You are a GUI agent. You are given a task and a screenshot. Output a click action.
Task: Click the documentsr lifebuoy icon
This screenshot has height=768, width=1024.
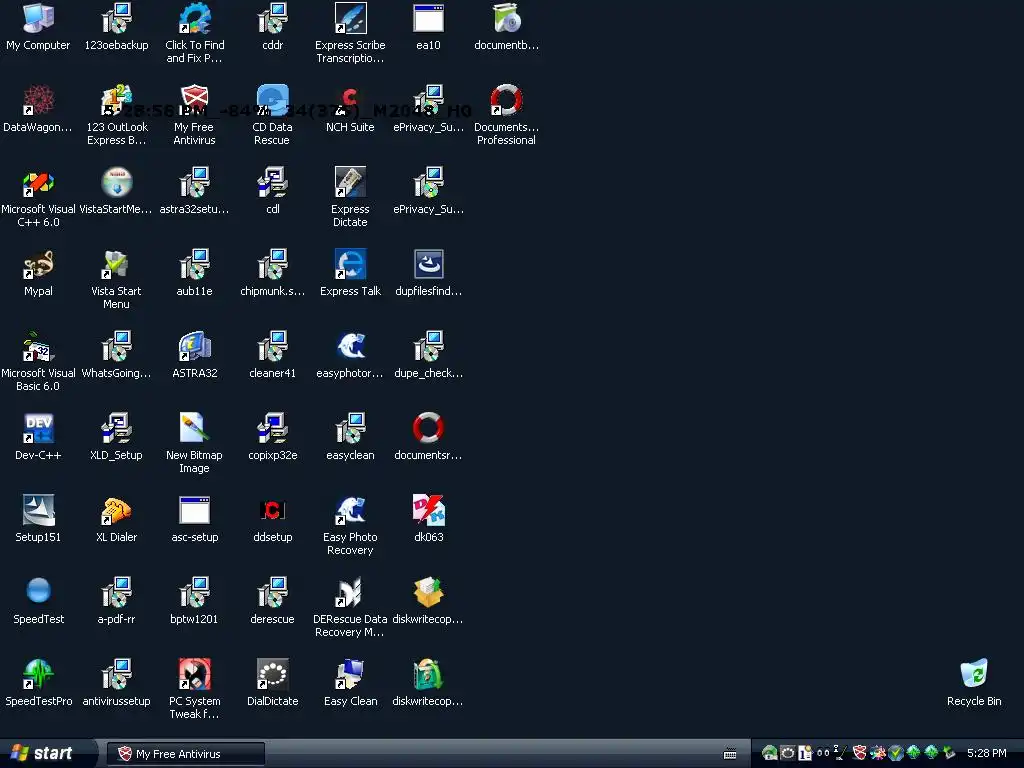pos(428,437)
